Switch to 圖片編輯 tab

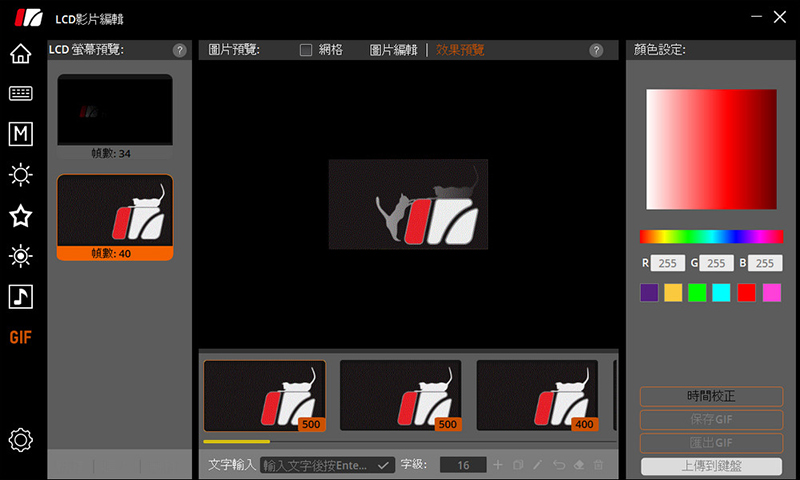tap(393, 50)
